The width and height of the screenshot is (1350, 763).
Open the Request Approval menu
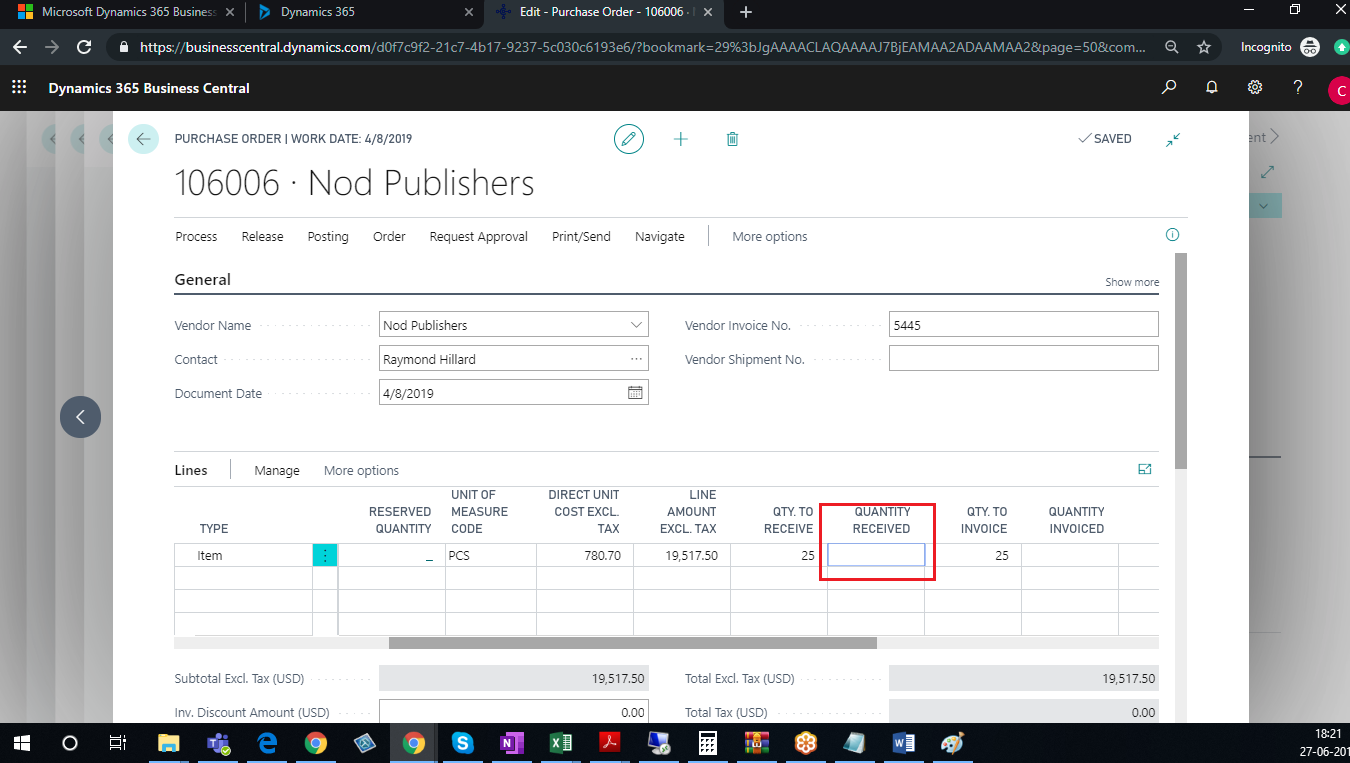(479, 237)
